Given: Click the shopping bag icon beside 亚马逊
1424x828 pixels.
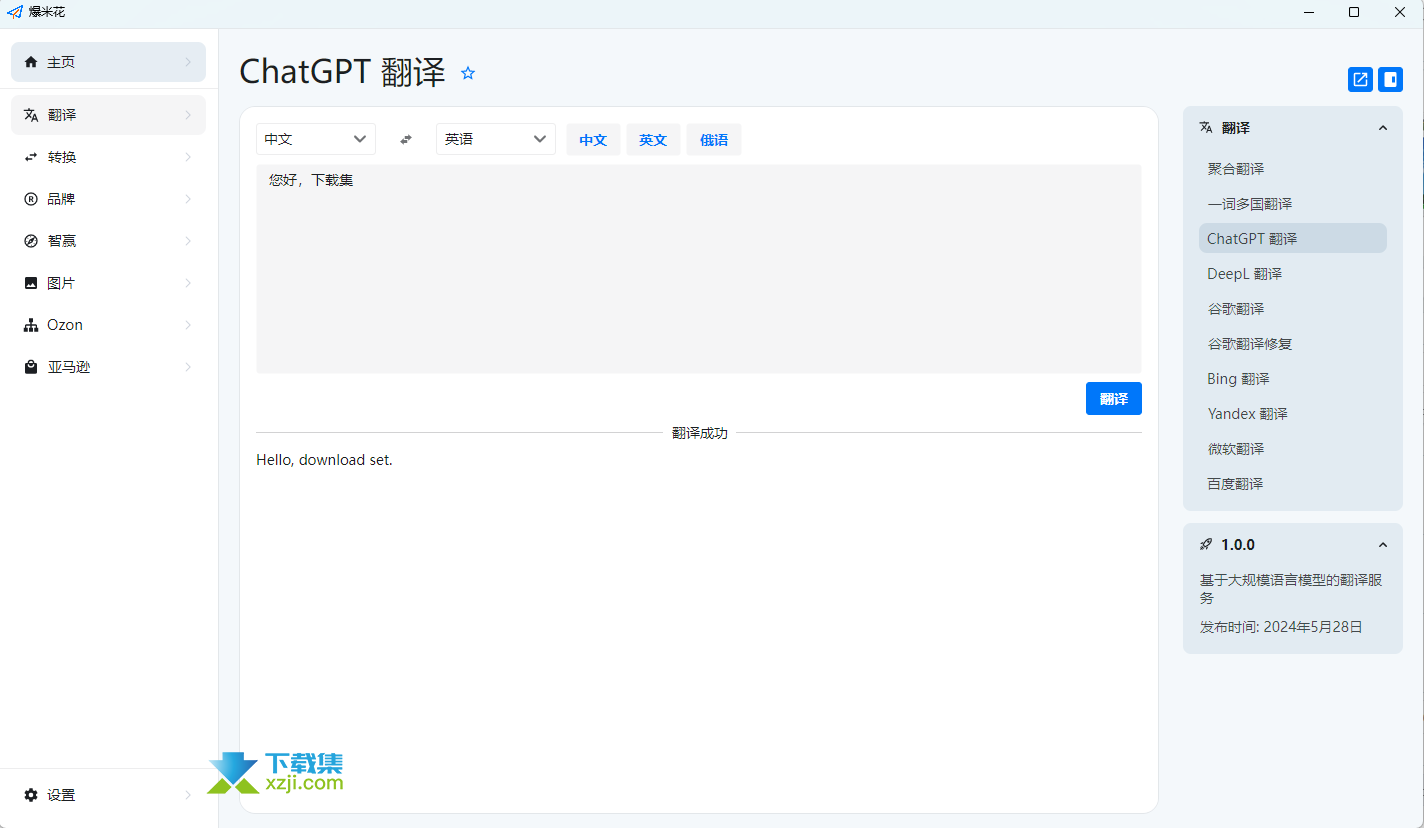Looking at the screenshot, I should pyautogui.click(x=31, y=367).
